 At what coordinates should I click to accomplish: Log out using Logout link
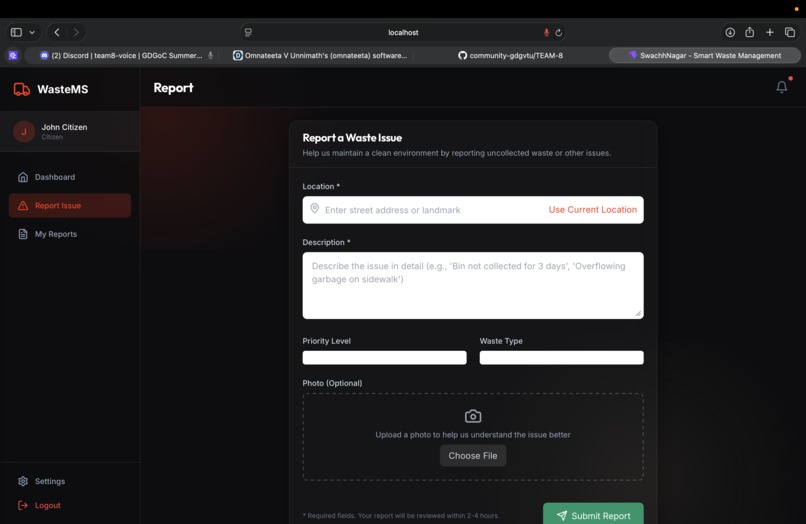[39, 505]
